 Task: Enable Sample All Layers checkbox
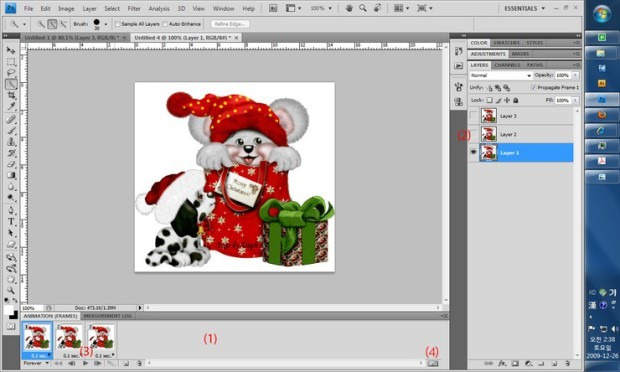tap(117, 24)
